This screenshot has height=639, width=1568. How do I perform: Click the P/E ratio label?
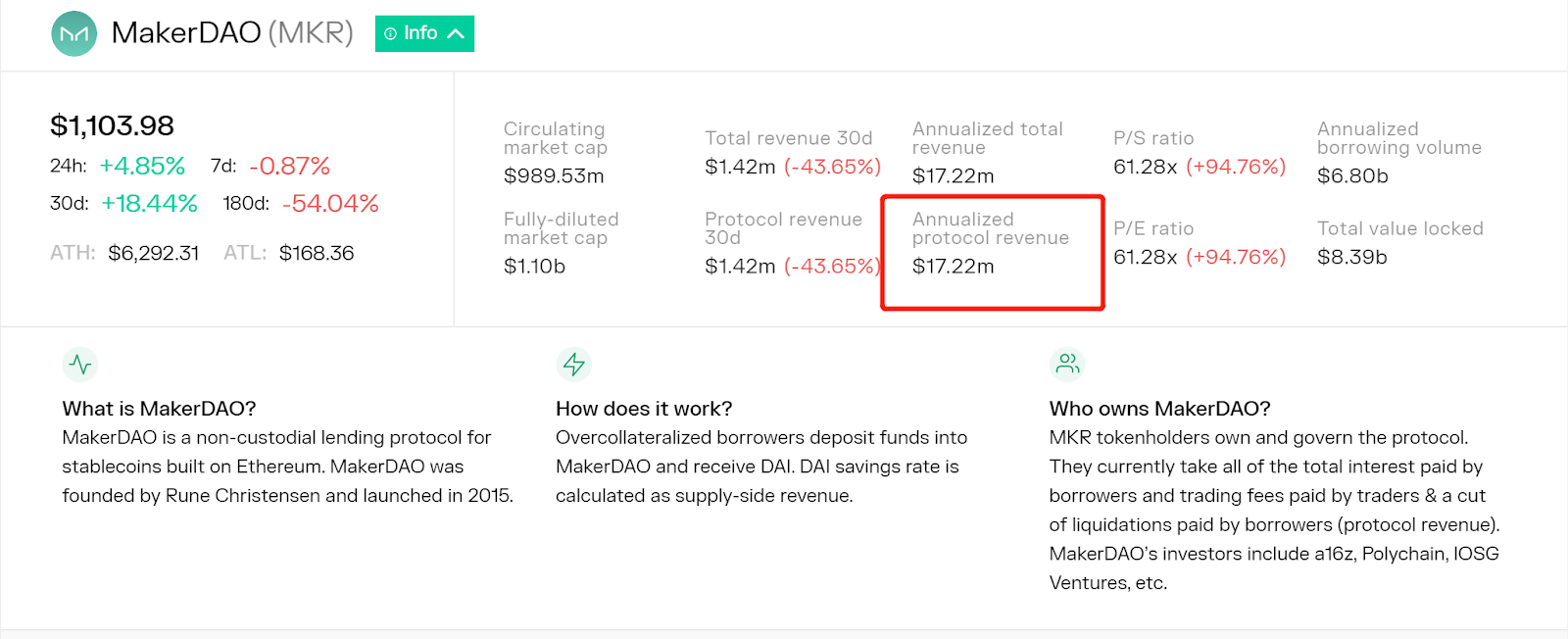(1153, 228)
